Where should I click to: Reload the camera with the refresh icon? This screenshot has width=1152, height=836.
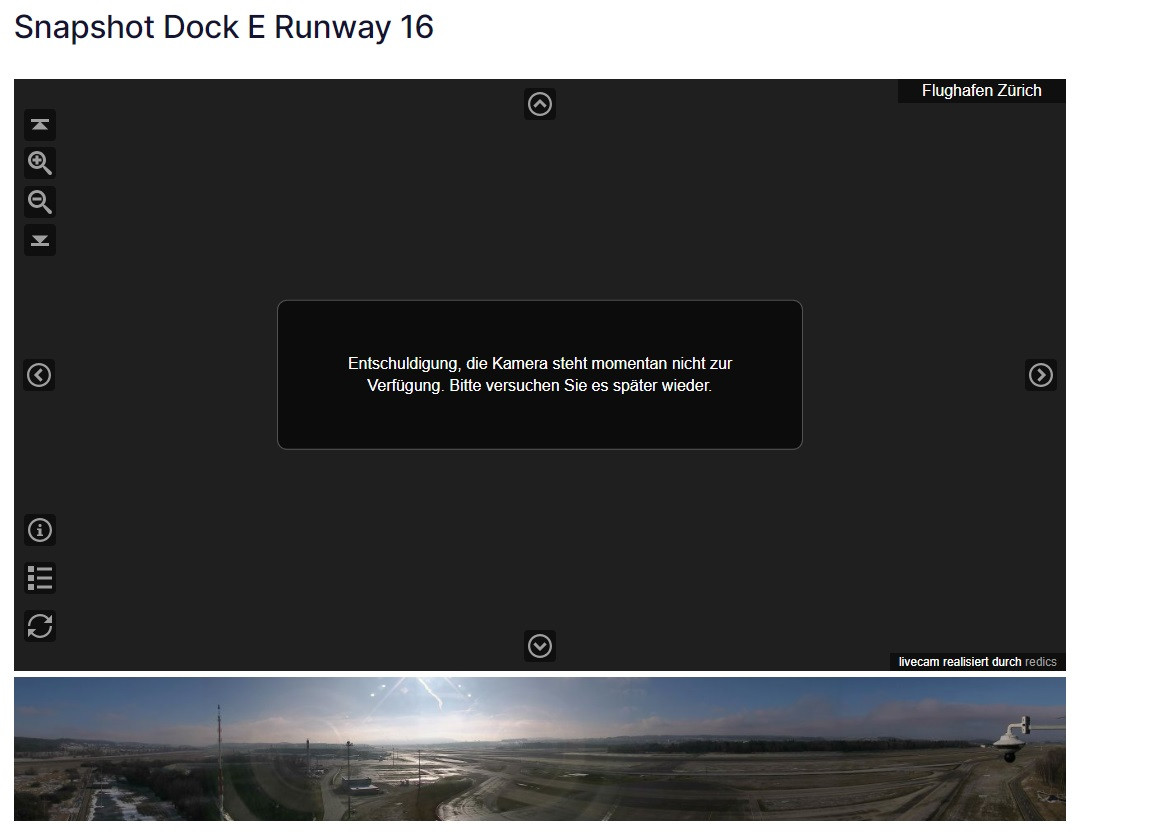[x=40, y=626]
